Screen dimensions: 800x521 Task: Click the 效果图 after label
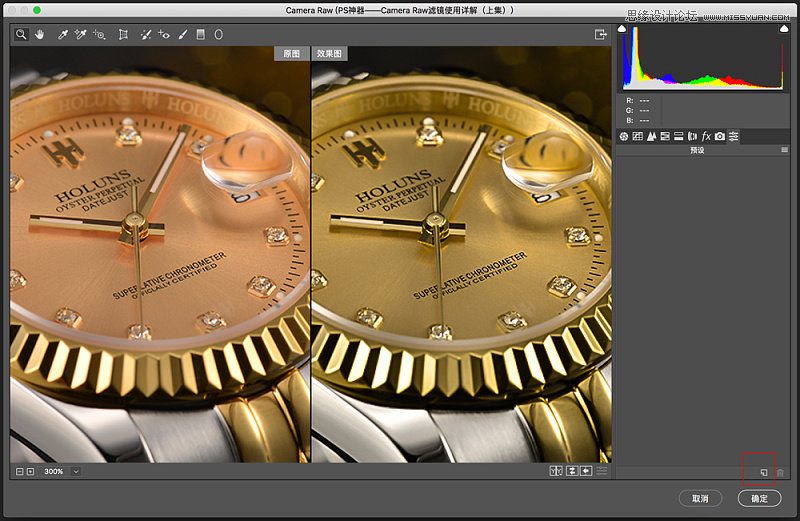coord(329,54)
